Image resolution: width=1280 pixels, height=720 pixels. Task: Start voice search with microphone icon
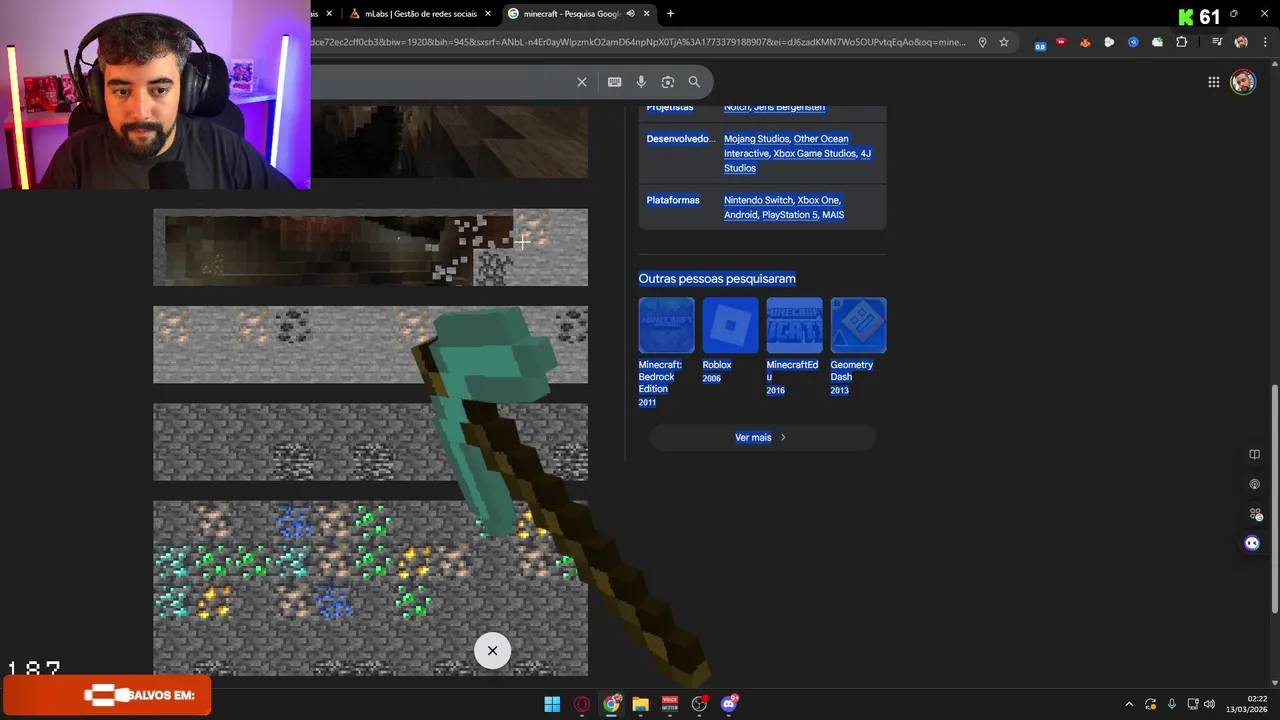641,82
